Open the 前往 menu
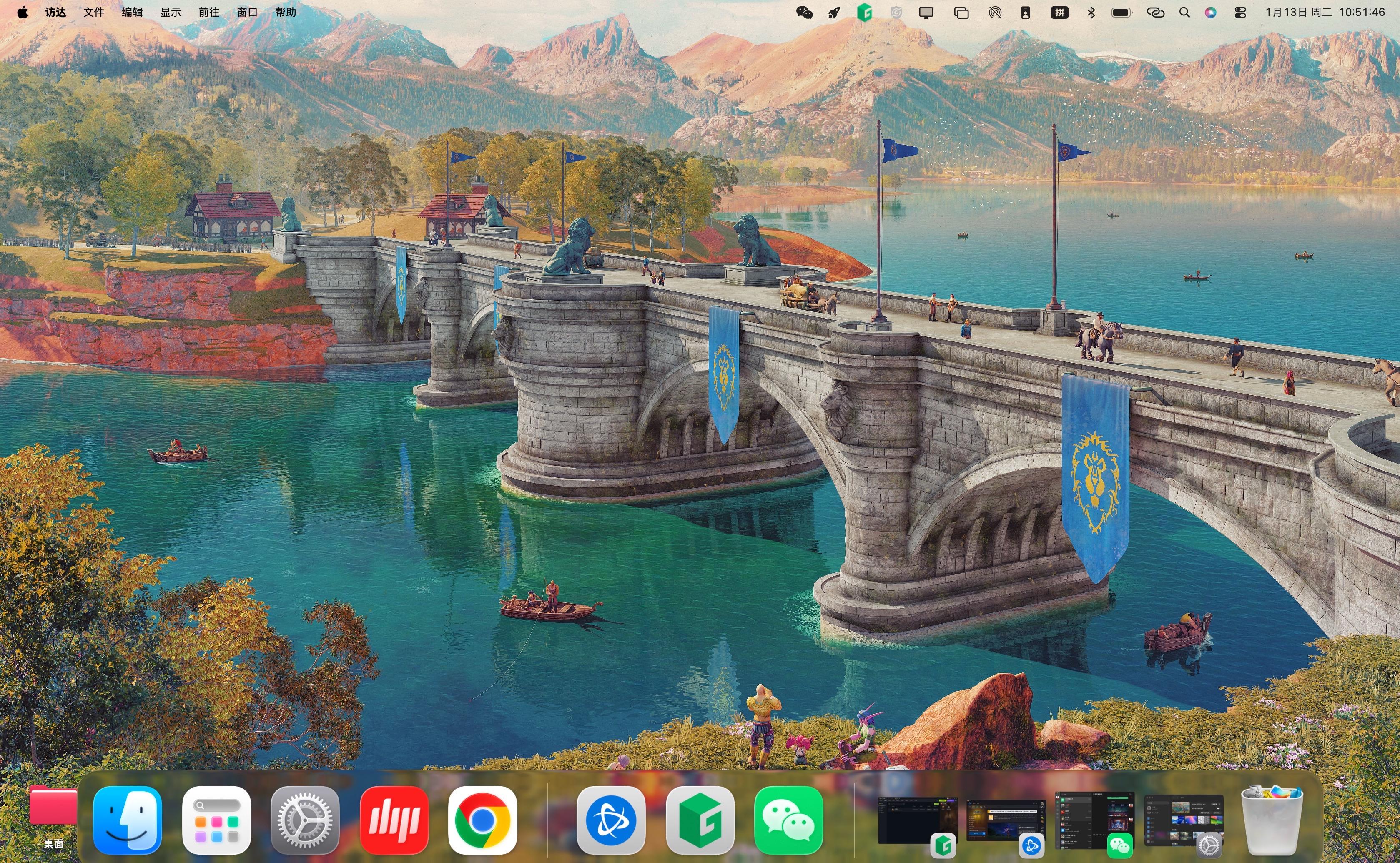1400x863 pixels. click(x=208, y=13)
